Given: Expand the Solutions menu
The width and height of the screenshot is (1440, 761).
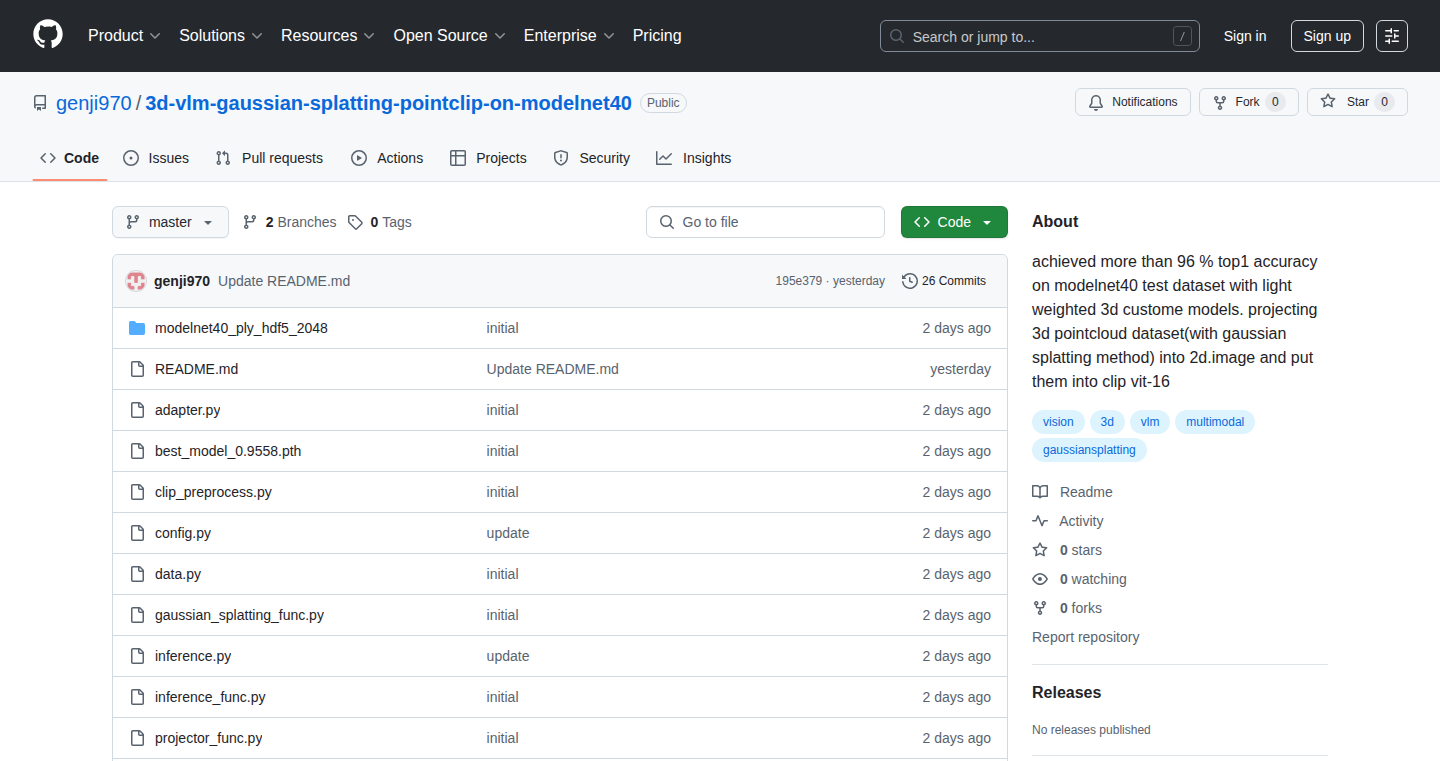Looking at the screenshot, I should pos(221,35).
